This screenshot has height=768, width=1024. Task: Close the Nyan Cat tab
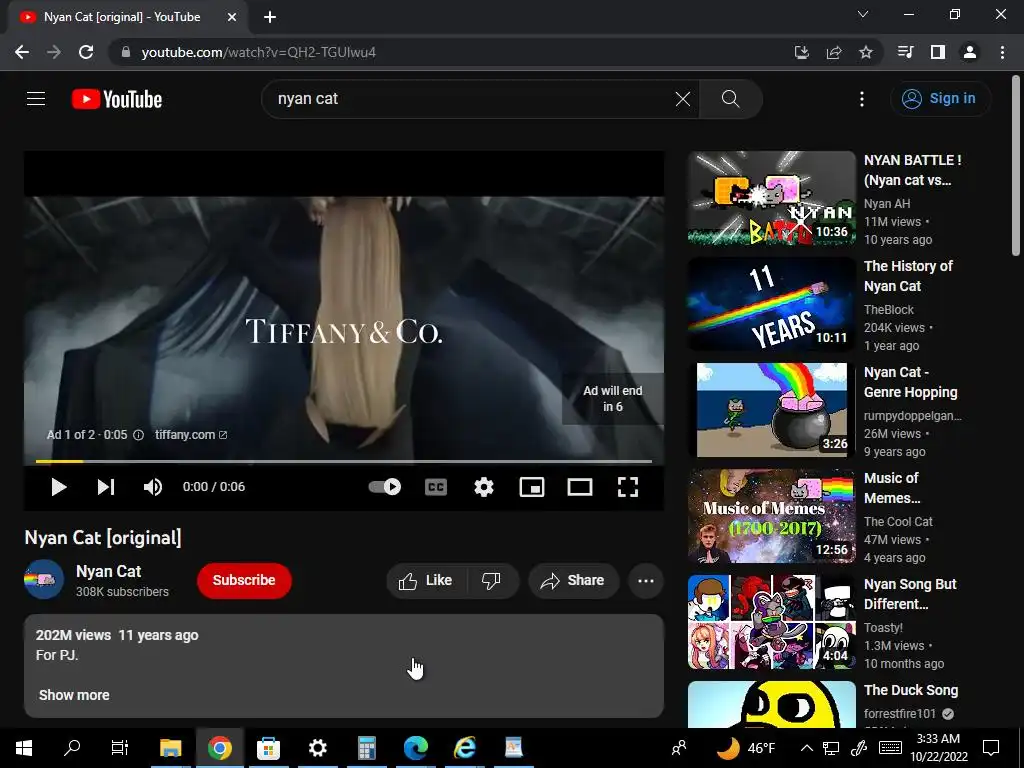232,17
